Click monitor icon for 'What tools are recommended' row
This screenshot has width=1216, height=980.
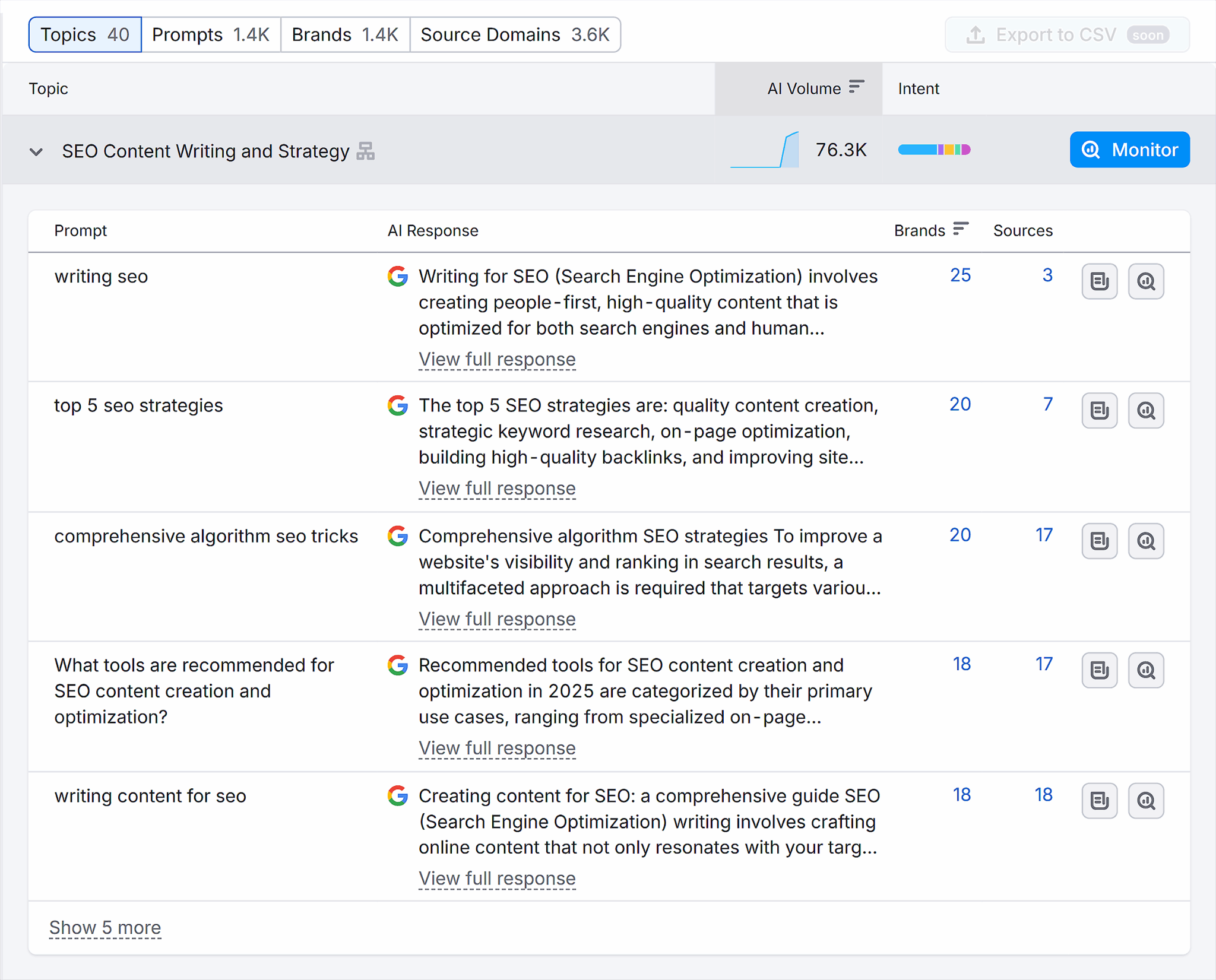(1146, 670)
